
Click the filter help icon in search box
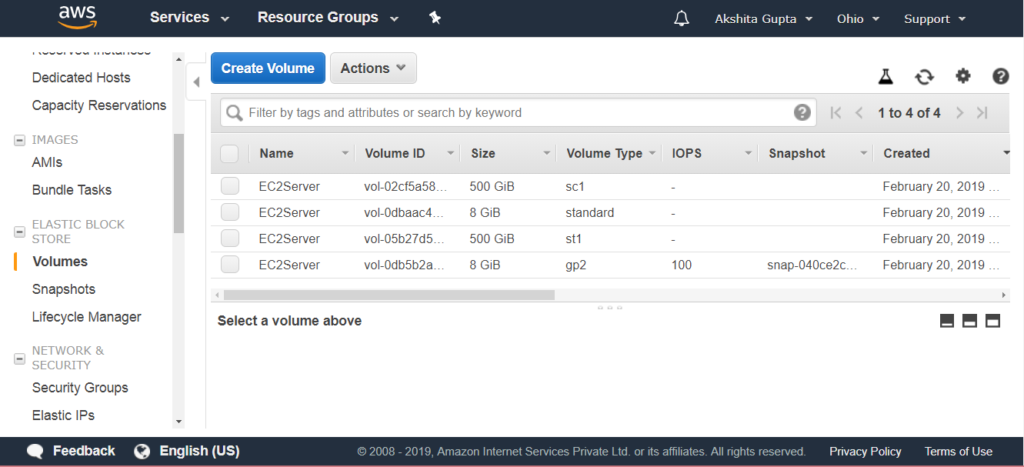tap(802, 112)
